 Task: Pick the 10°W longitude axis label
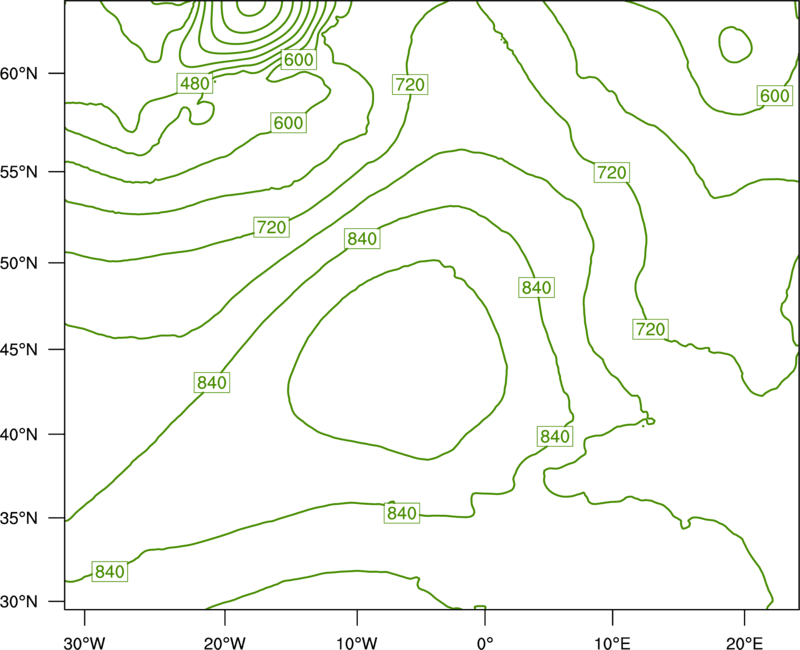pyautogui.click(x=356, y=643)
